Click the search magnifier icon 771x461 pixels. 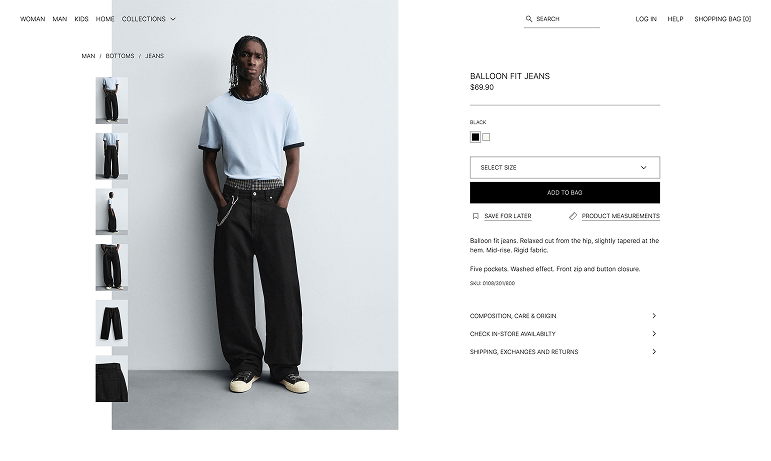pos(529,19)
